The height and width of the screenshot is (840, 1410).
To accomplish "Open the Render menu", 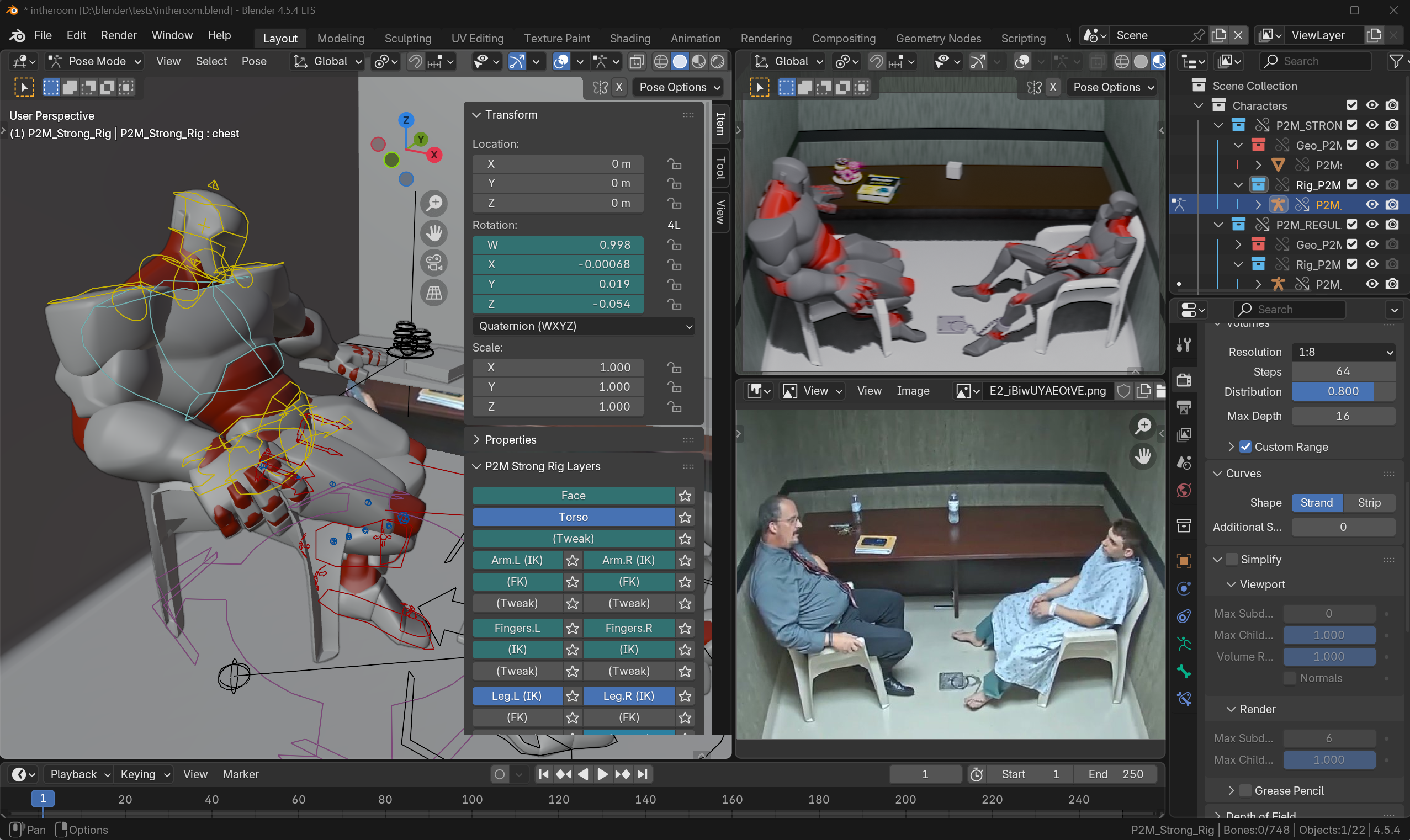I will point(118,36).
